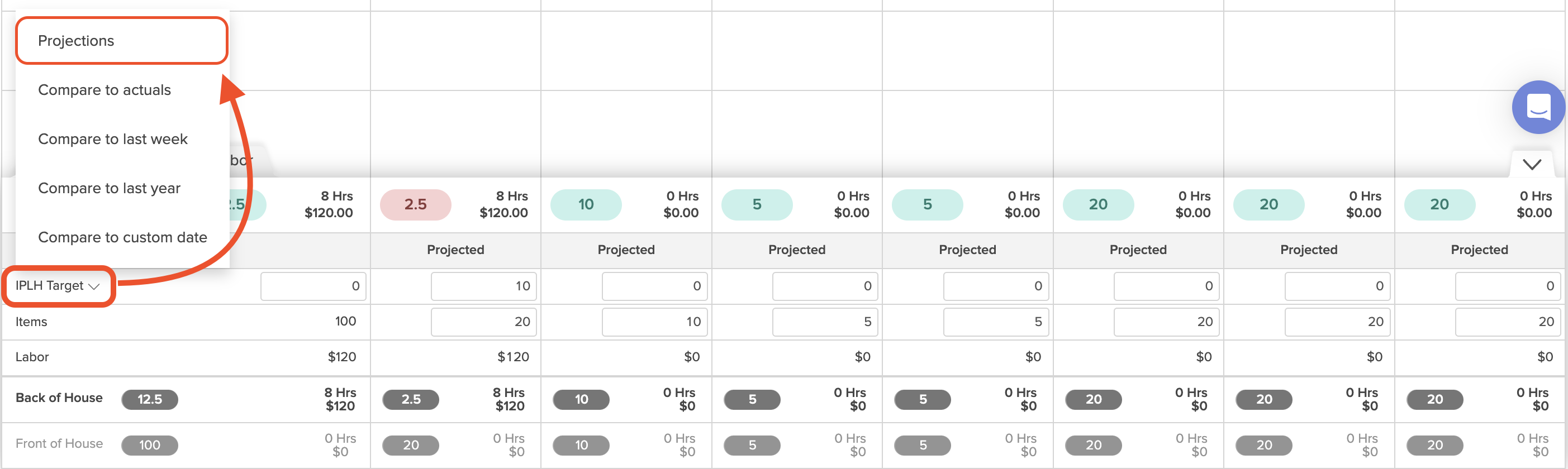Click the teal 10 IPLH badge
Viewport: 1568px width, 469px height.
tap(586, 204)
